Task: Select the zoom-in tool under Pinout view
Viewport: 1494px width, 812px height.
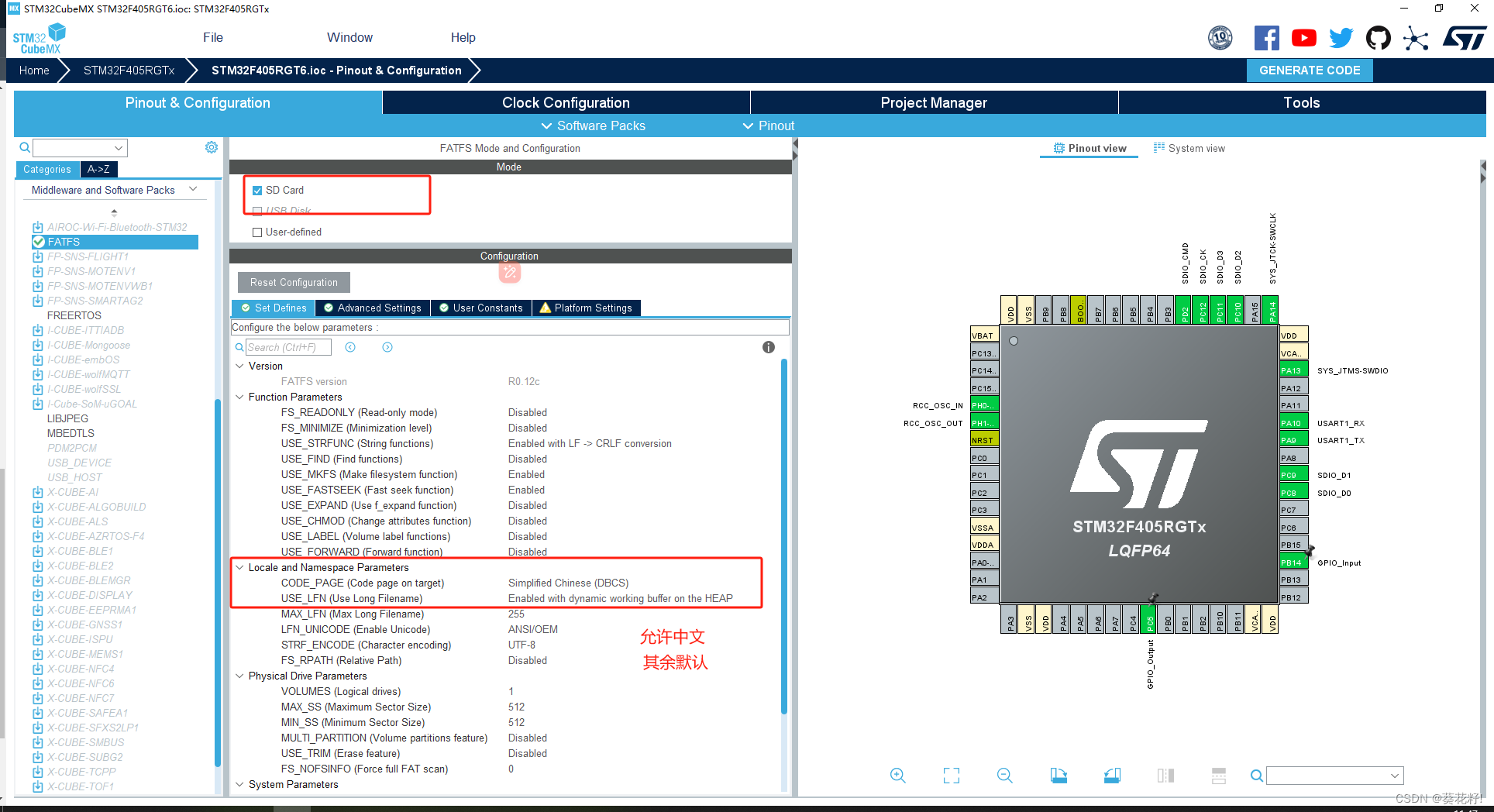Action: (x=897, y=775)
